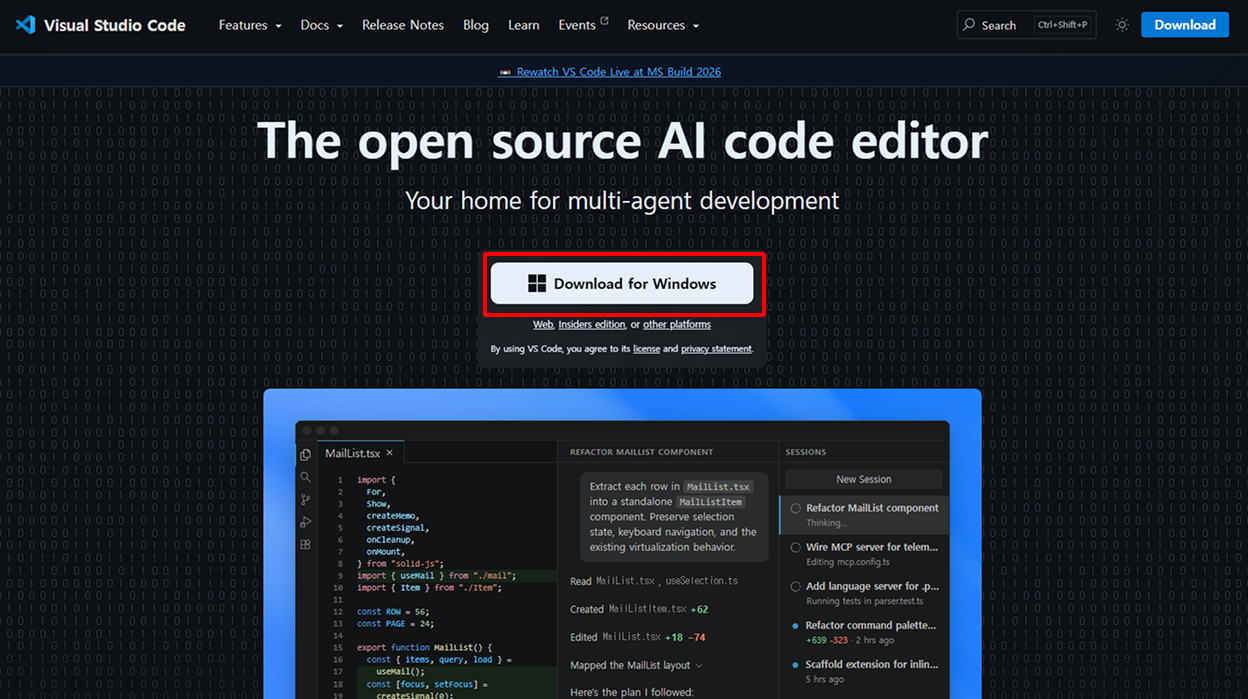Click code line 'export function MailList() {'
The image size is (1248, 699).
coord(424,647)
